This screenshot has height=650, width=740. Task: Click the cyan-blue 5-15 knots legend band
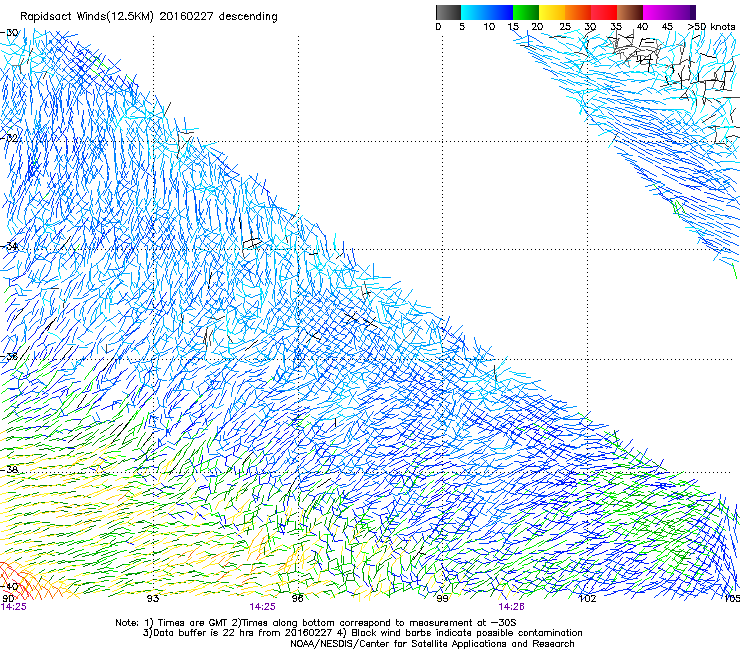coord(487,12)
